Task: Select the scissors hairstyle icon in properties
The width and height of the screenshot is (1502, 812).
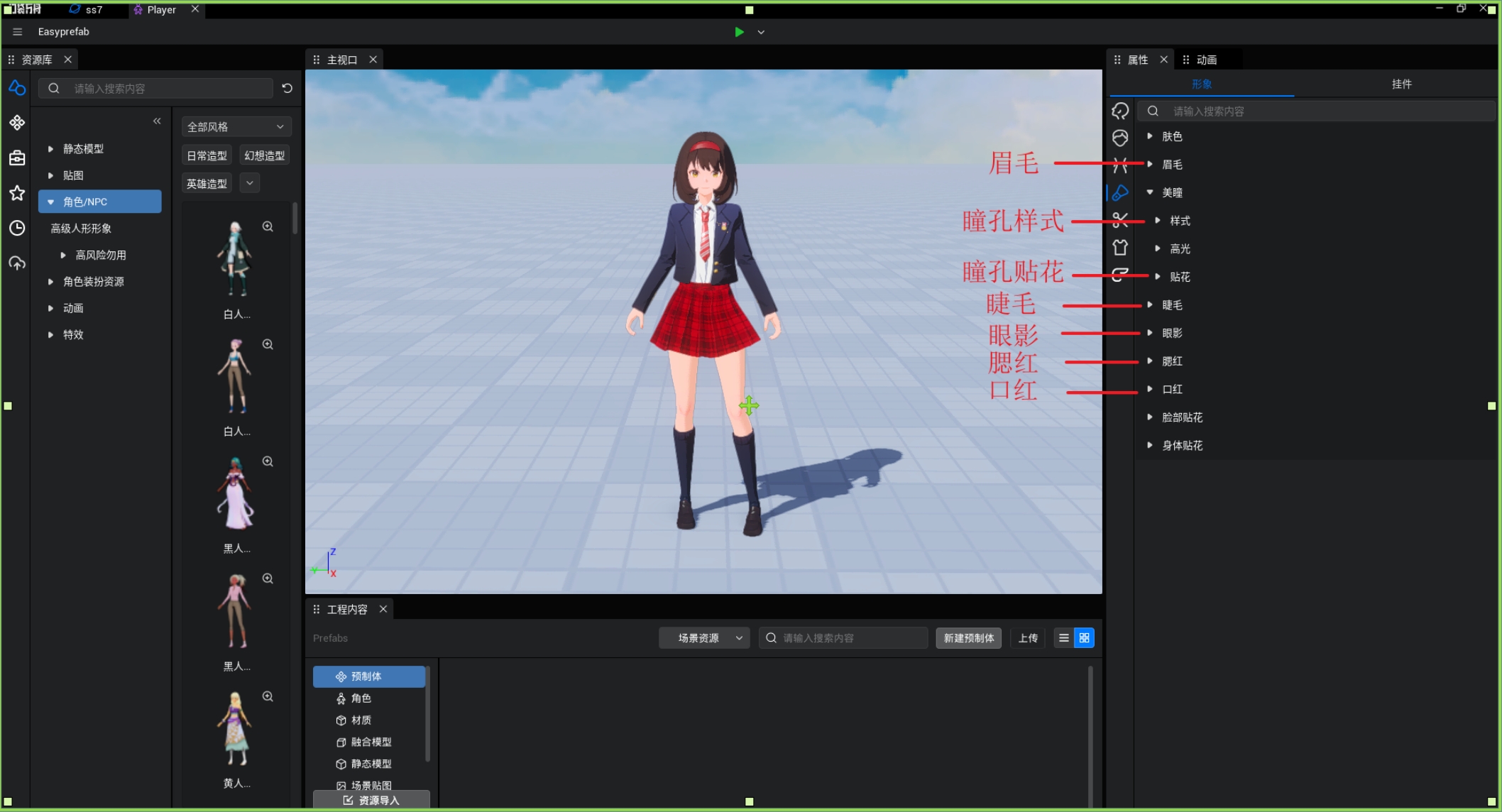Action: click(1120, 220)
